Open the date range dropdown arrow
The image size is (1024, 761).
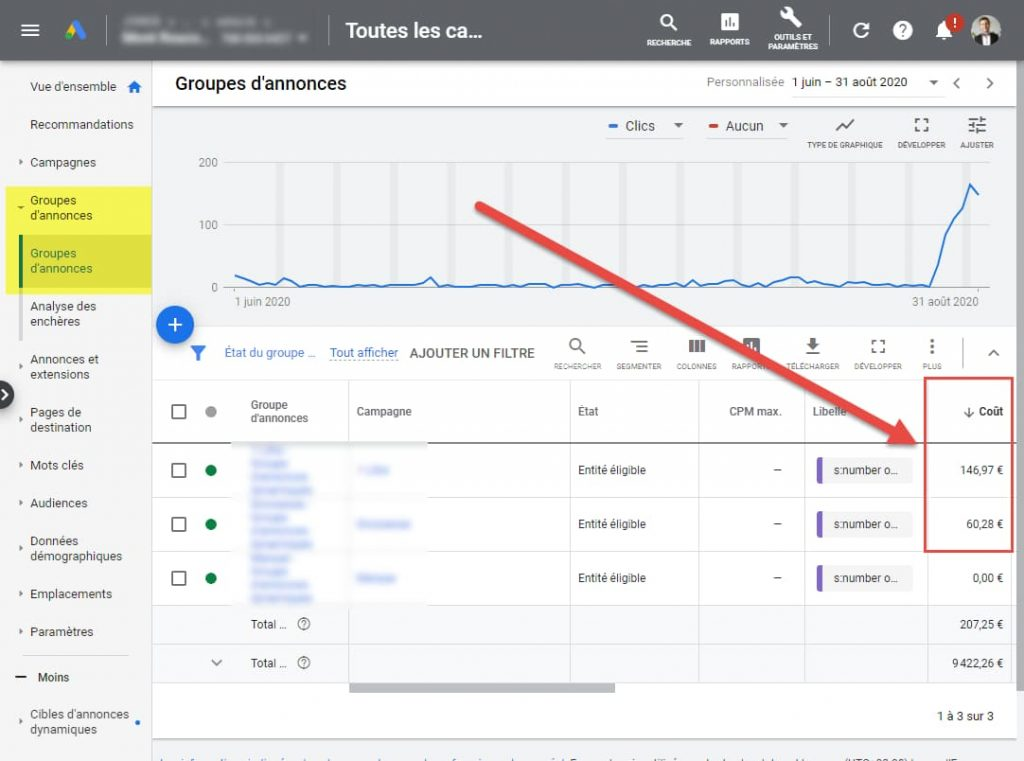tap(934, 83)
